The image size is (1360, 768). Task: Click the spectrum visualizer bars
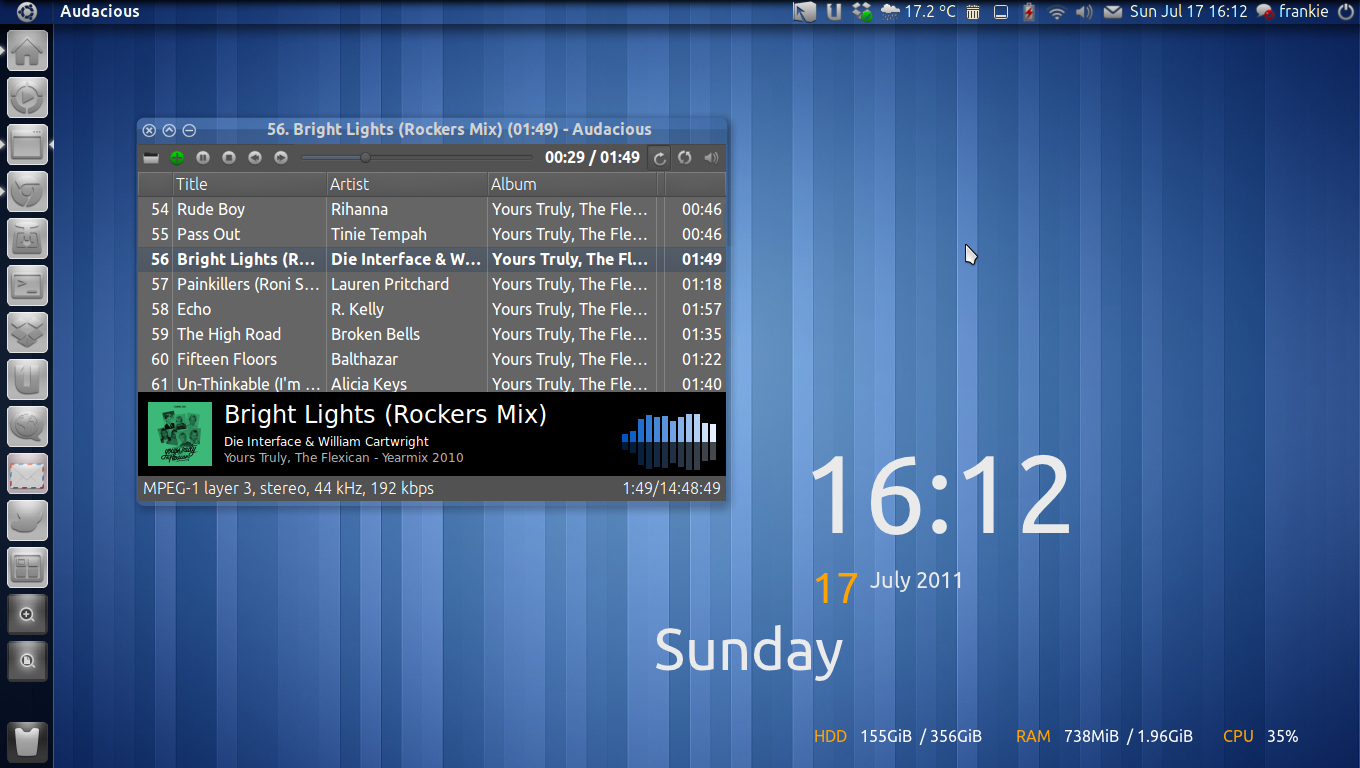(669, 440)
